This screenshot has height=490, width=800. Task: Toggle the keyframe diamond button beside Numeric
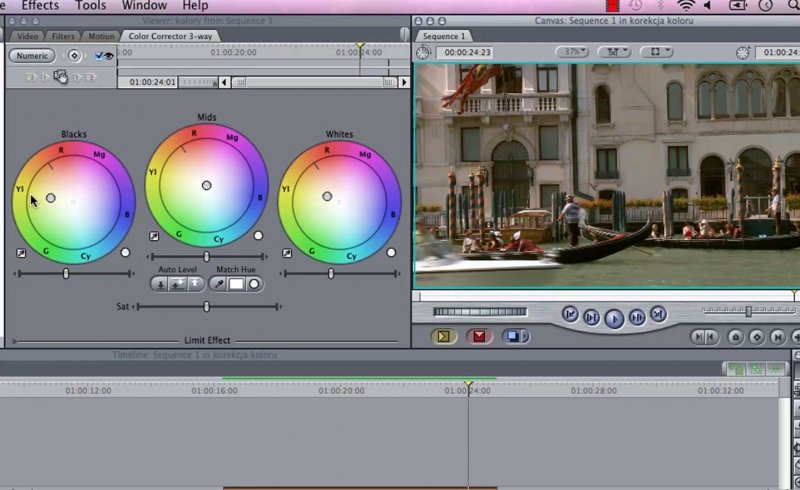[74, 56]
